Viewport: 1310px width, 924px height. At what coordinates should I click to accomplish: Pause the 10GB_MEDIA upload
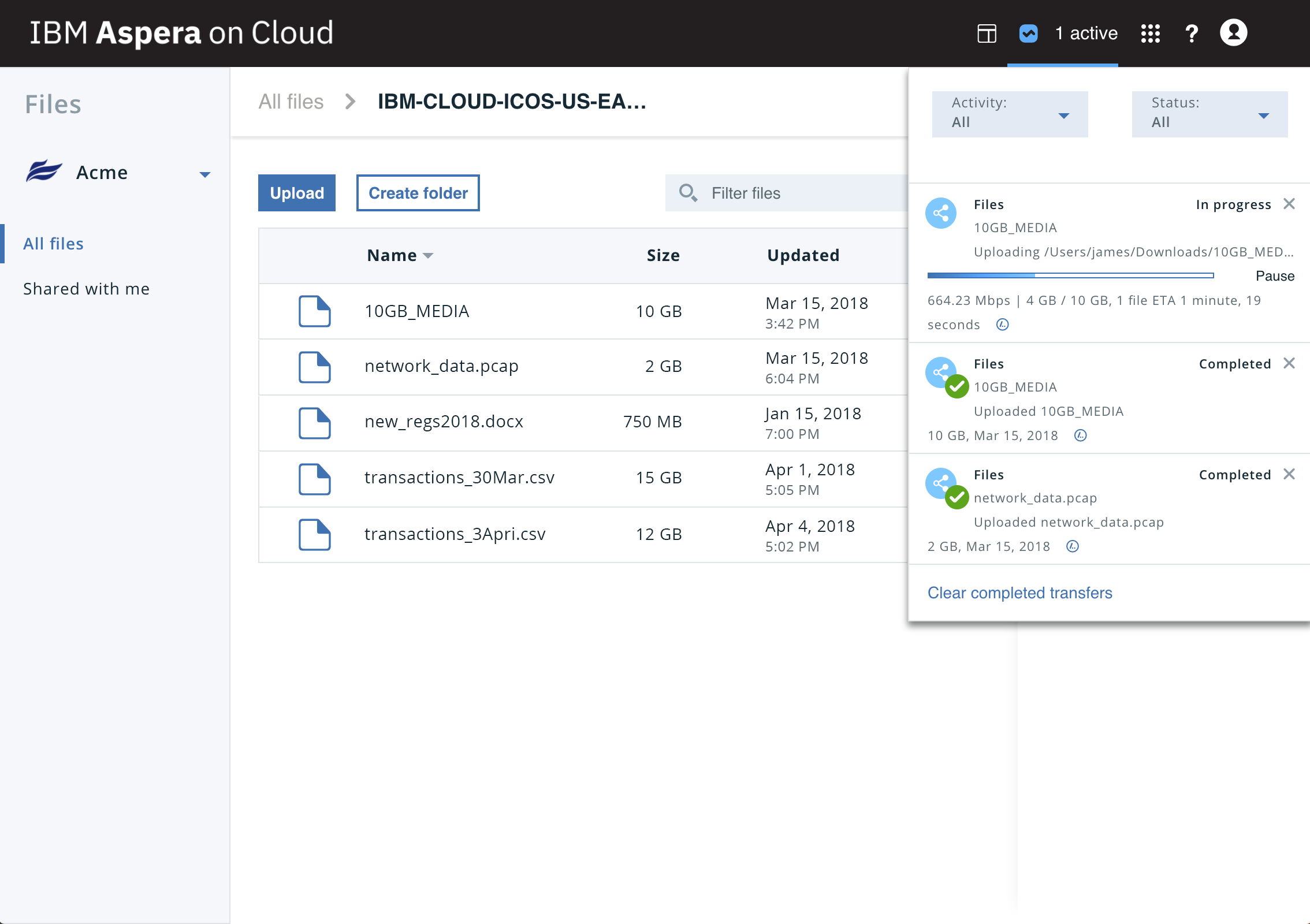coord(1275,276)
